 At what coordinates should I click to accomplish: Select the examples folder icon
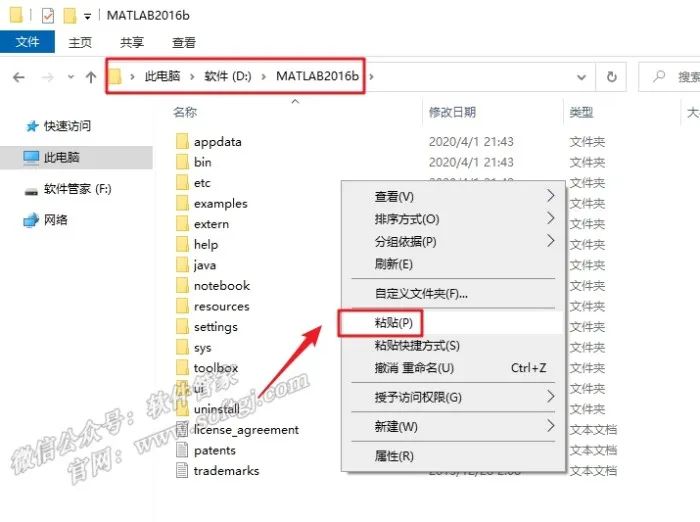tap(182, 203)
